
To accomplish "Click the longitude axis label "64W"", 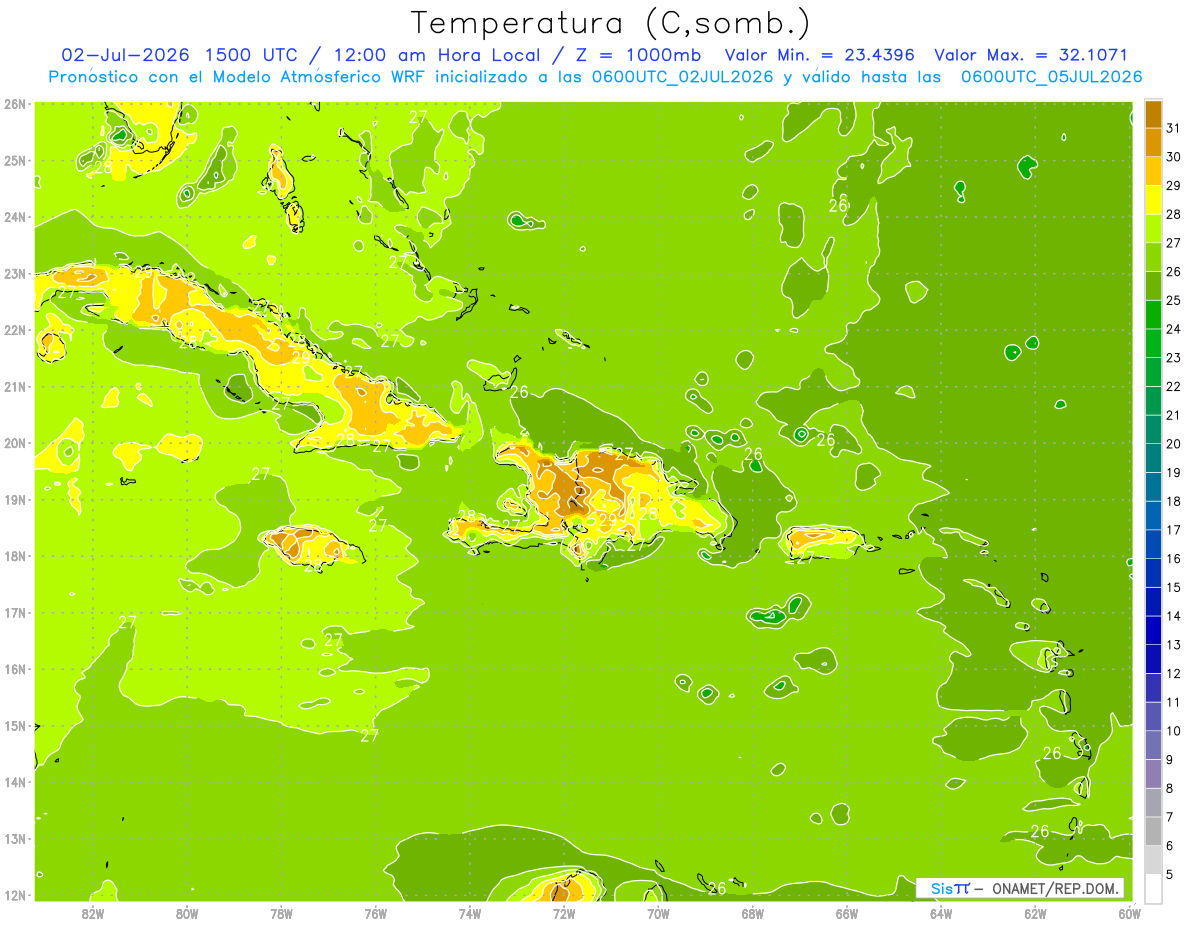I will tap(941, 913).
